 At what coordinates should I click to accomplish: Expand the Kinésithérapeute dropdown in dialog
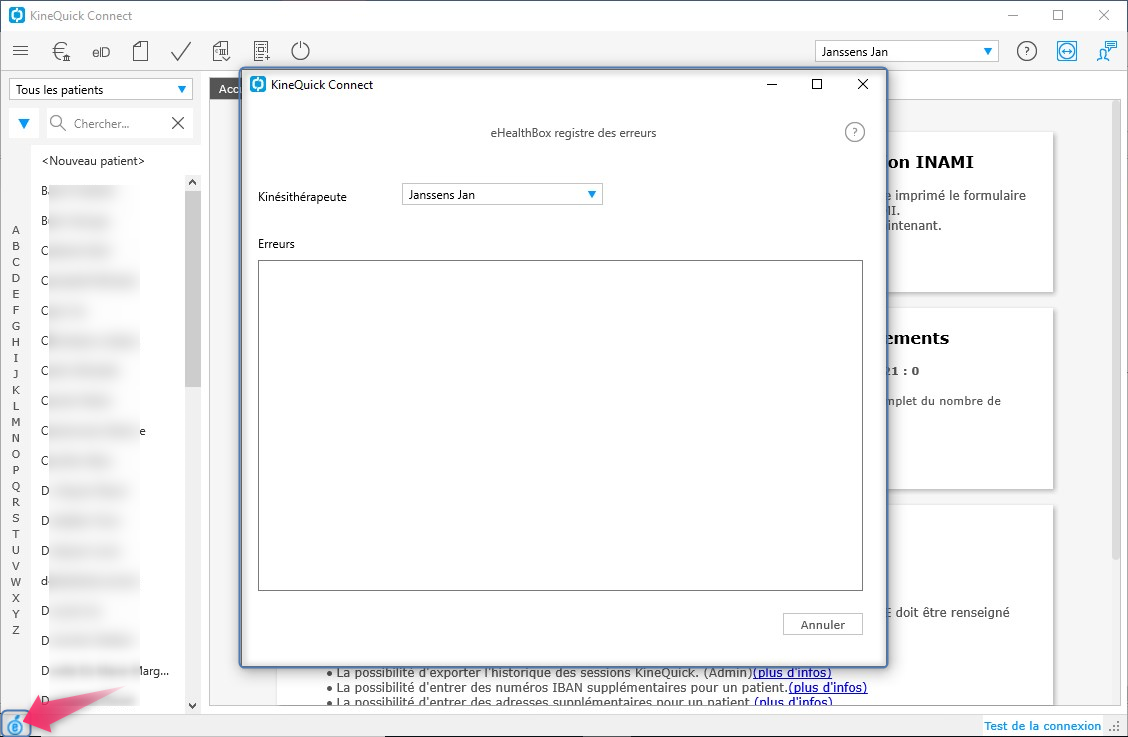coord(502,194)
